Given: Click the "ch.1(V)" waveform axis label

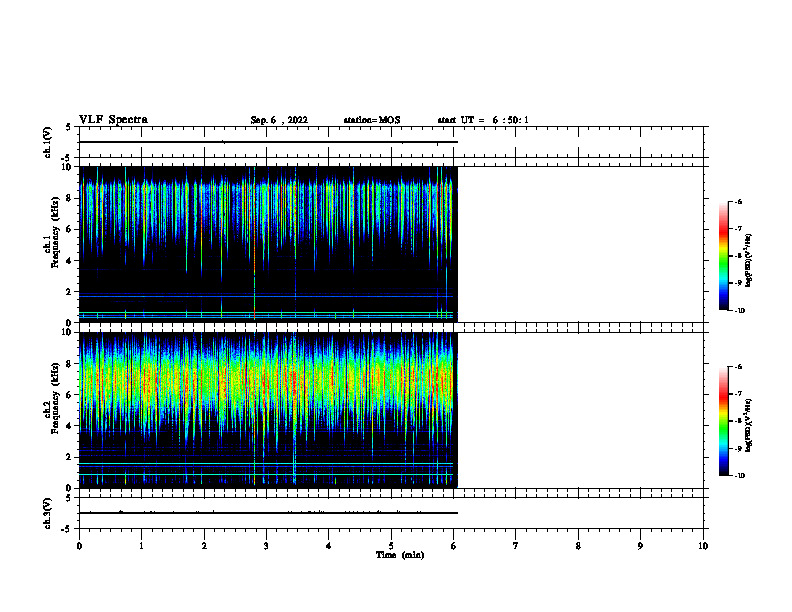Looking at the screenshot, I should tap(47, 142).
